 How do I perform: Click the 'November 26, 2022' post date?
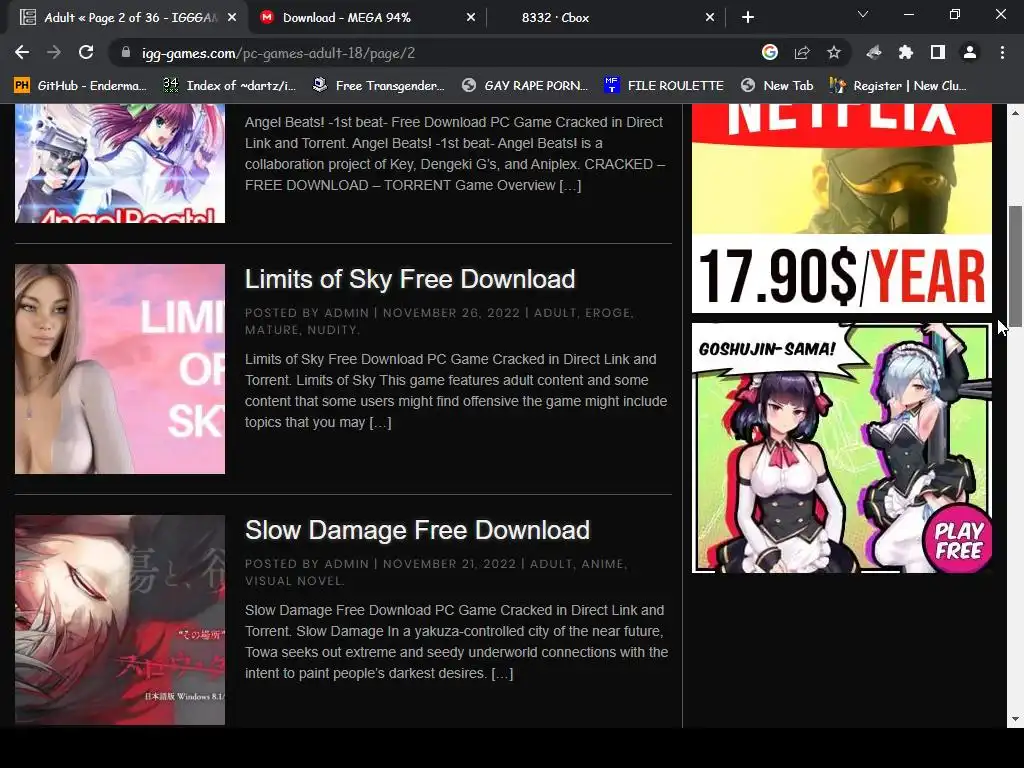[451, 313]
